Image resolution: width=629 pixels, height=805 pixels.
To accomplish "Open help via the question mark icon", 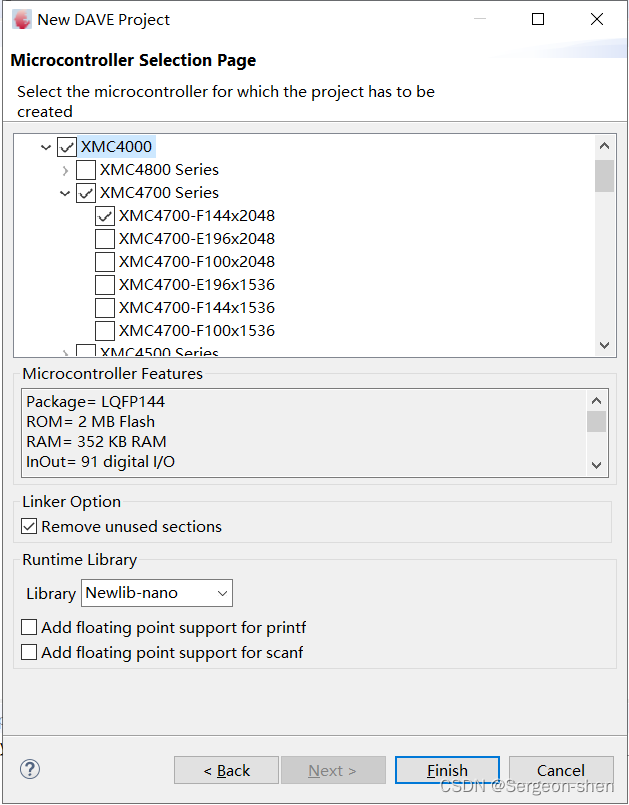I will coord(29,769).
